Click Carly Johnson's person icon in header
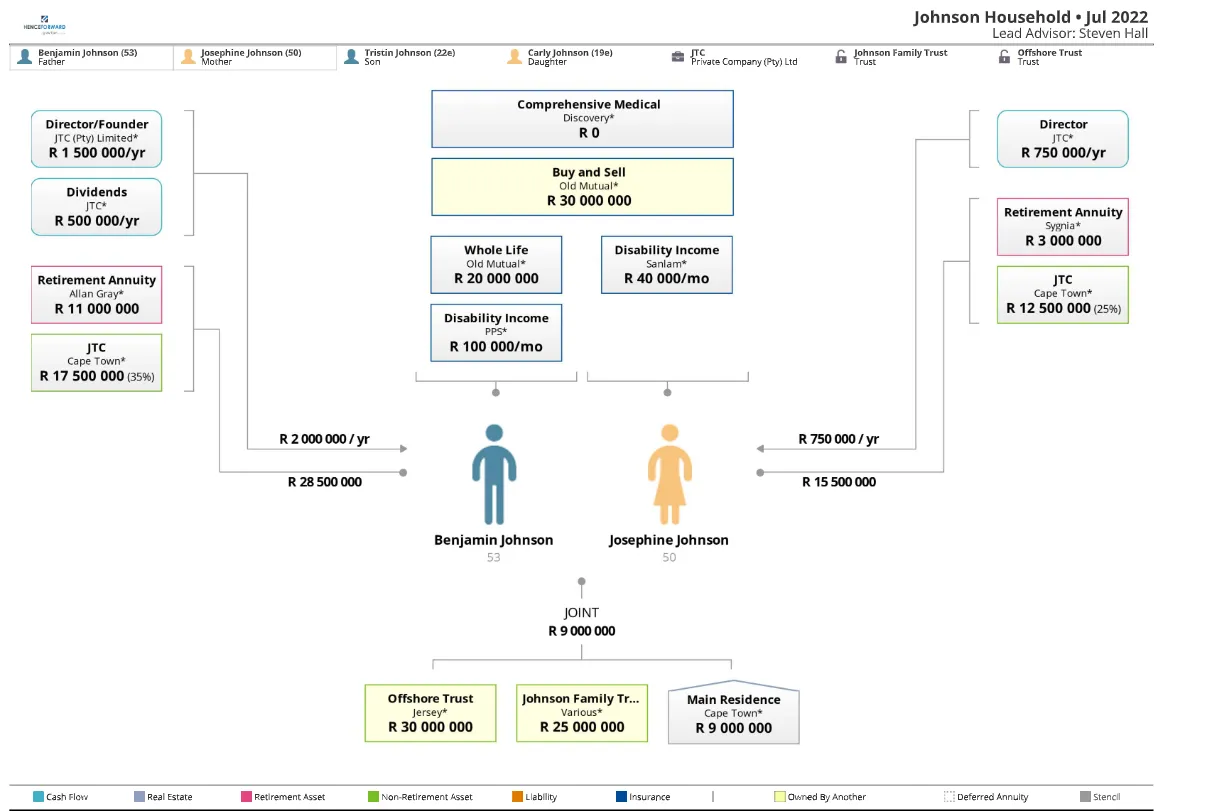Viewport: 1225px width, 811px height. [x=514, y=57]
